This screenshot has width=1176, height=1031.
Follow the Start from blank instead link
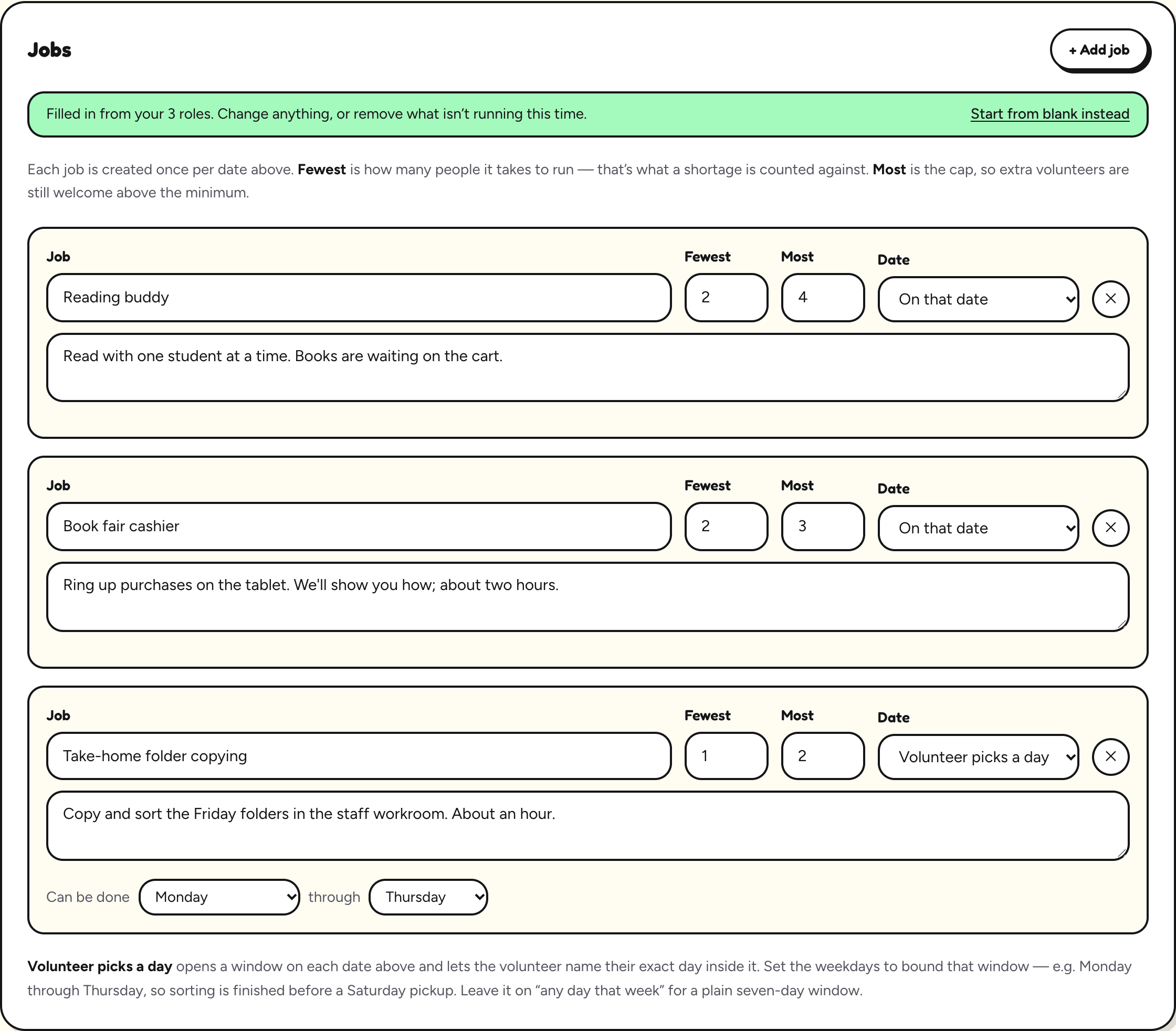(x=1050, y=114)
